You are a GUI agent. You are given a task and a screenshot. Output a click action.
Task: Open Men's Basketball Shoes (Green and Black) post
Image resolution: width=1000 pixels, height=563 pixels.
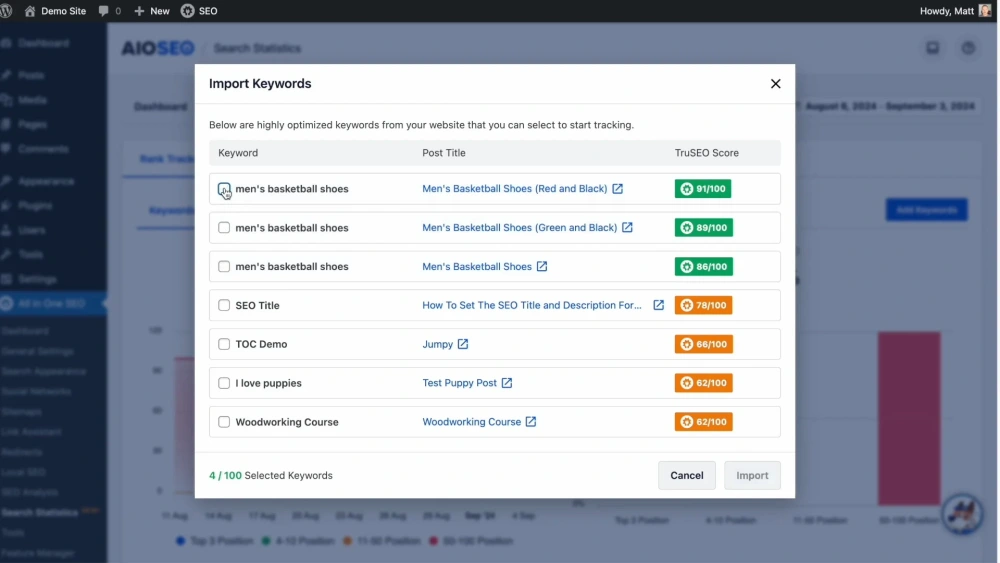coord(520,228)
